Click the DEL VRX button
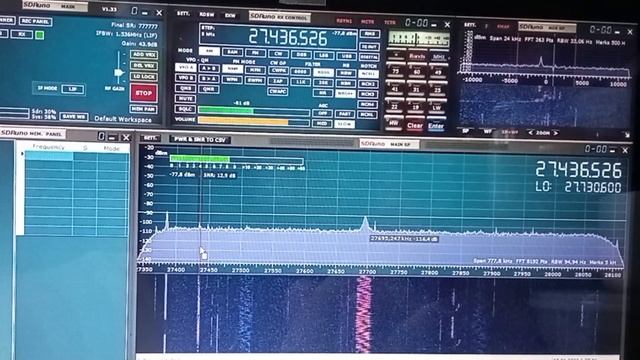640x360 pixels. point(144,65)
